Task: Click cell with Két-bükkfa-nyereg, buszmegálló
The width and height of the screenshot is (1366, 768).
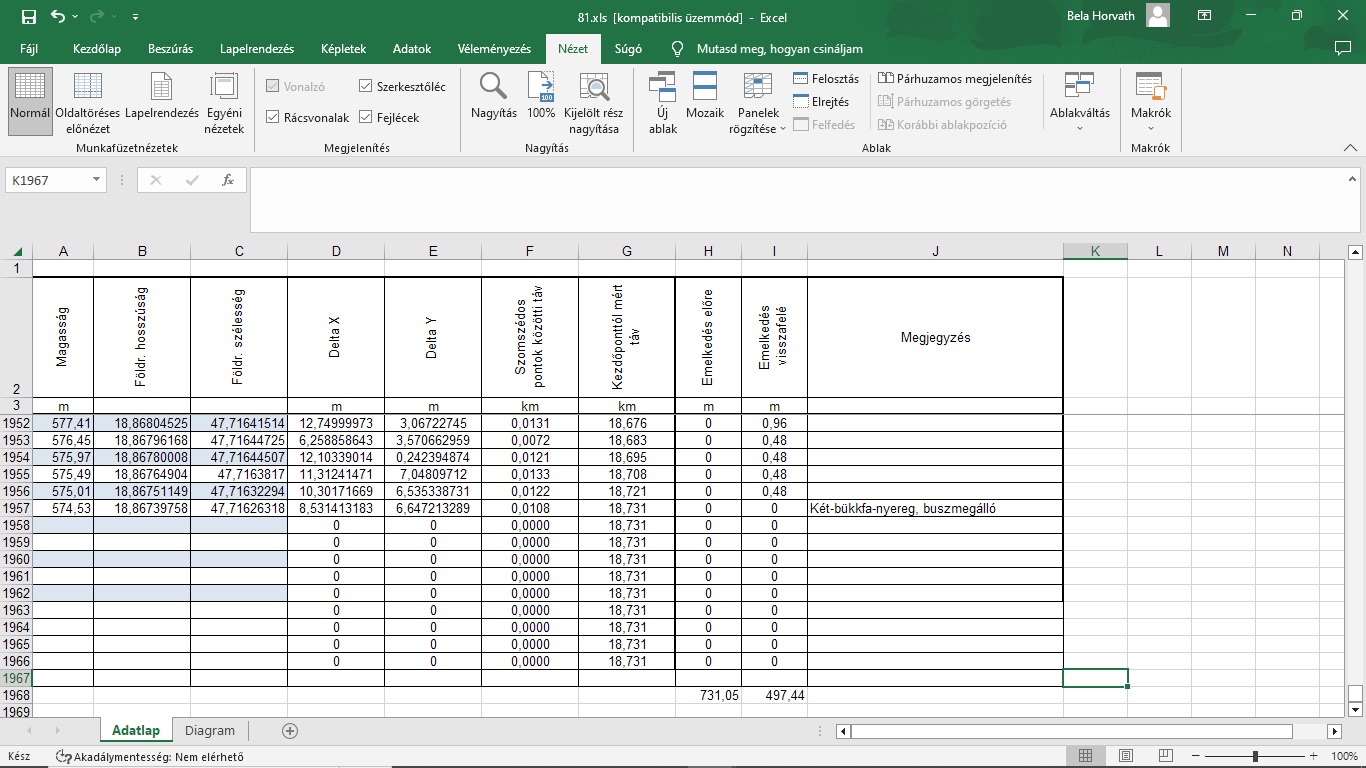Action: (935, 508)
